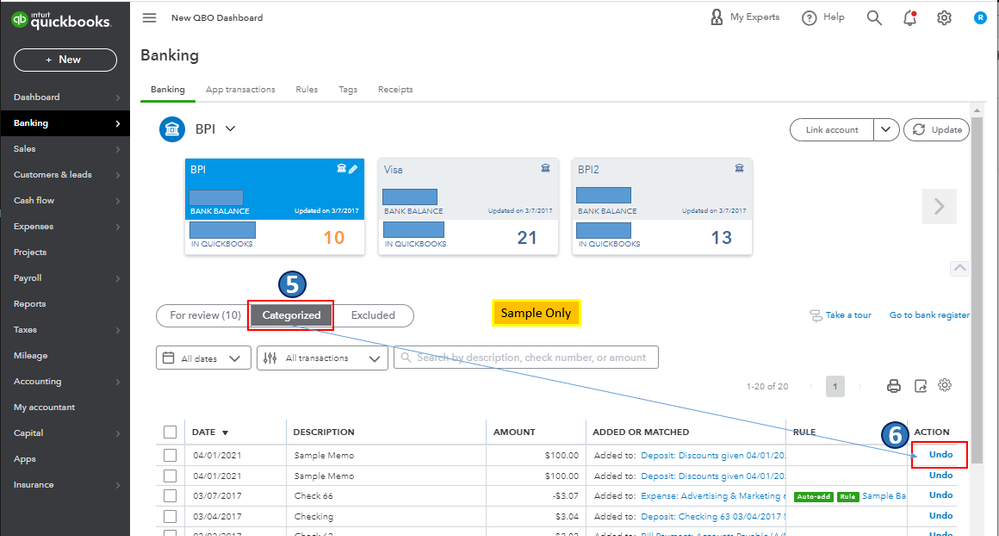Undo the 03/04/2017 Checking transaction

(x=940, y=516)
